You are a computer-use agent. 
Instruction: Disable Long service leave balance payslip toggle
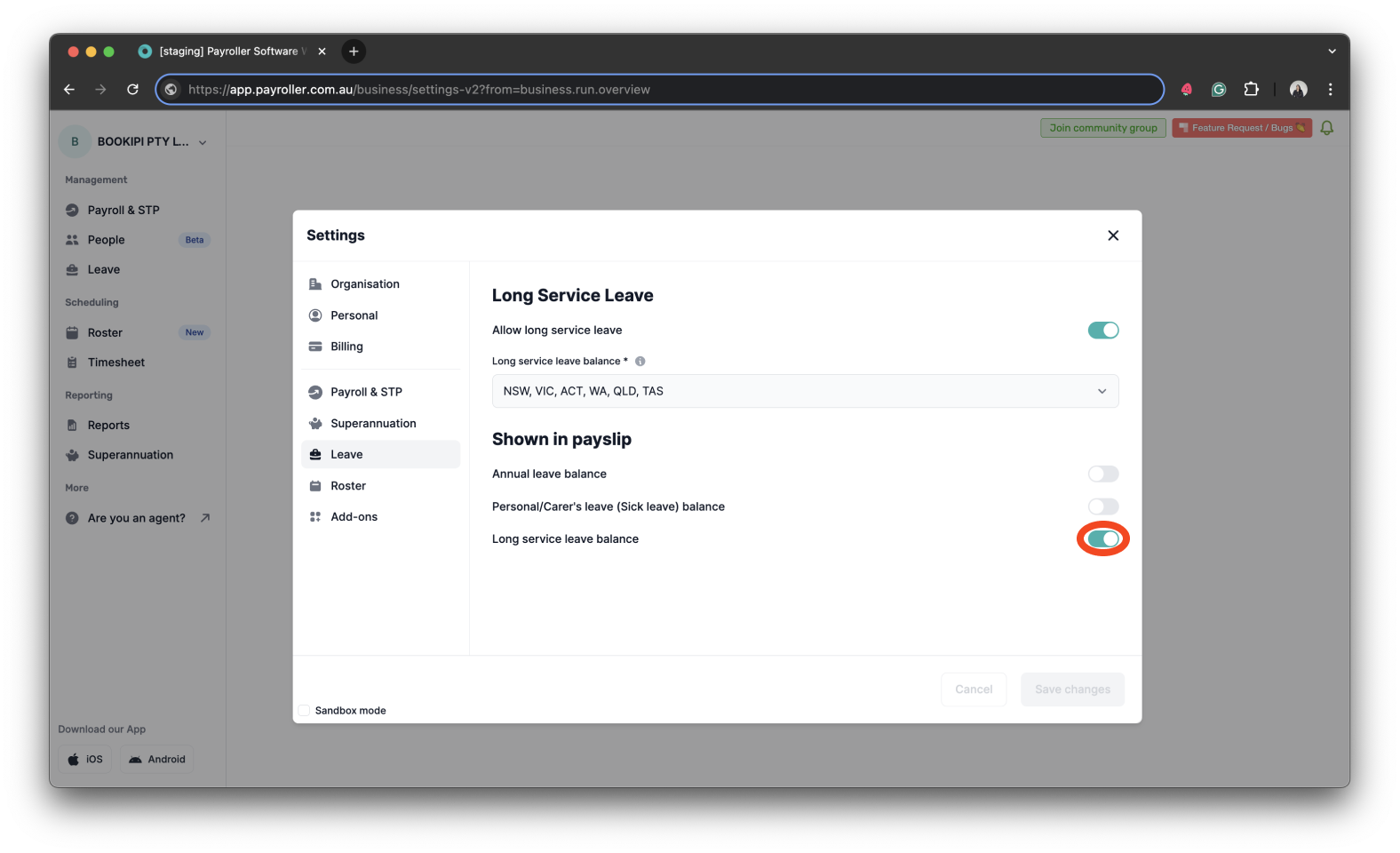pos(1103,539)
